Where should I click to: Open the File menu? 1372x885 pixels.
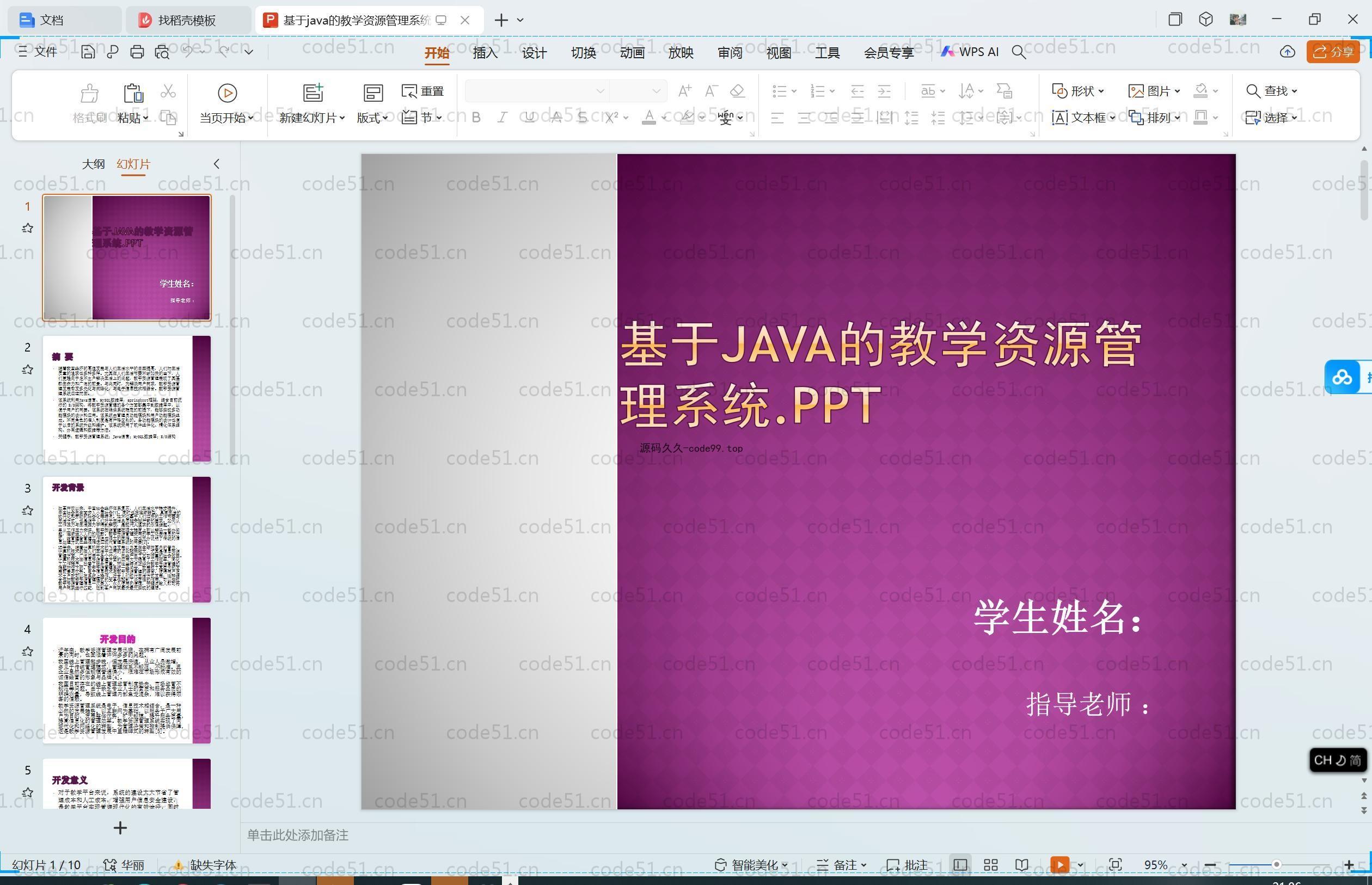38,52
